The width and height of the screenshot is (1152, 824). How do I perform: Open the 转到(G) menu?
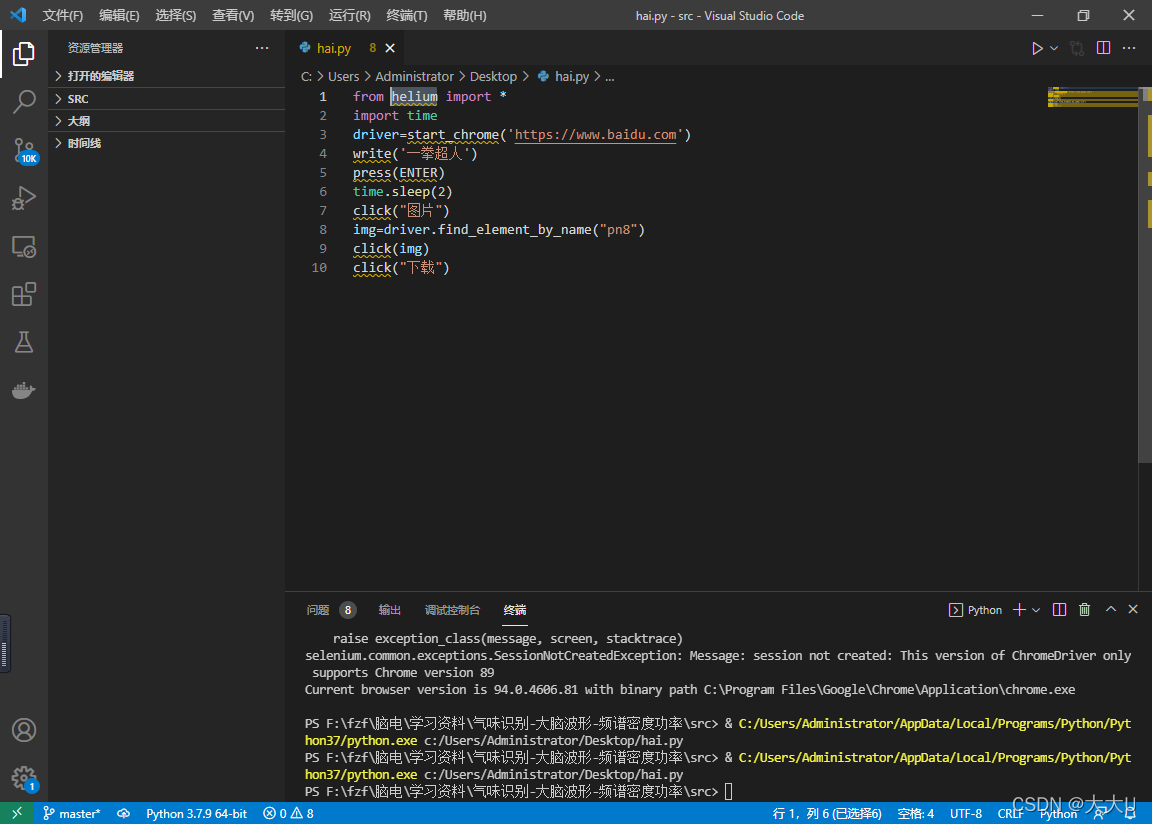click(291, 15)
